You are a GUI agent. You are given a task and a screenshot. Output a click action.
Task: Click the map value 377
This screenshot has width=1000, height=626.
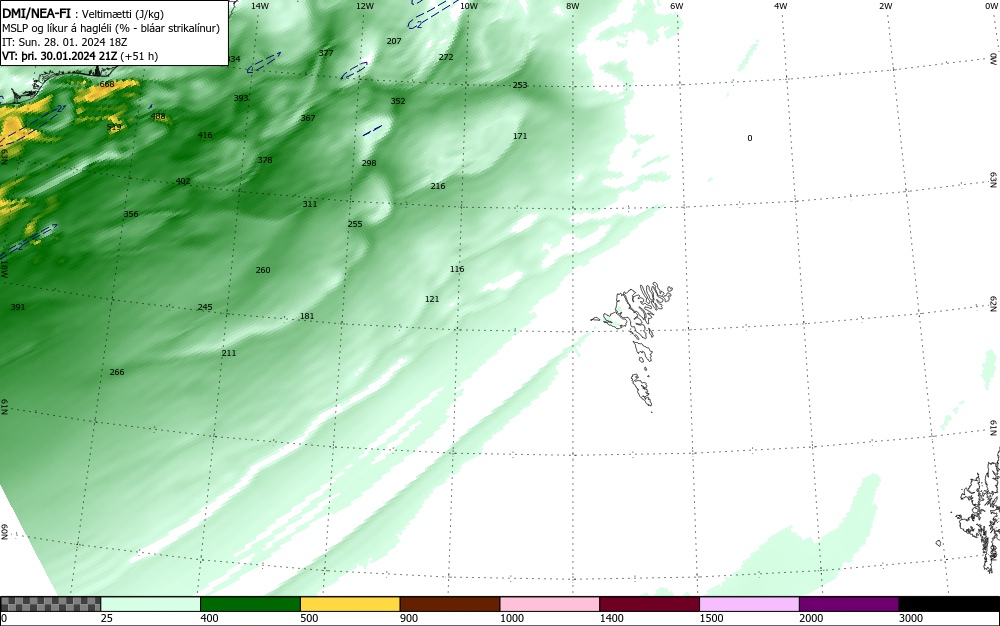326,53
